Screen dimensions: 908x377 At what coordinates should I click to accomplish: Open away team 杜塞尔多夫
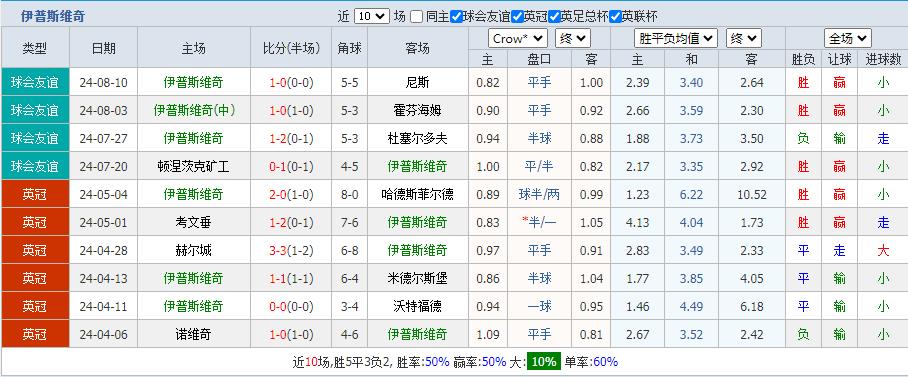[x=418, y=138]
